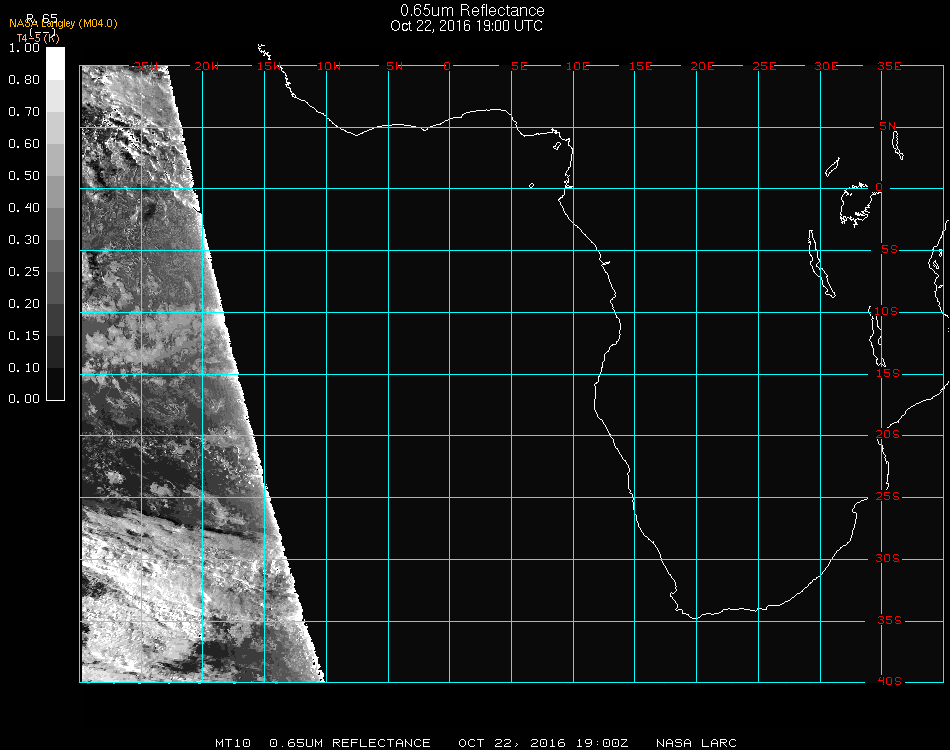Click the 5E longitude label
Viewport: 950px width, 750px height.
(519, 66)
